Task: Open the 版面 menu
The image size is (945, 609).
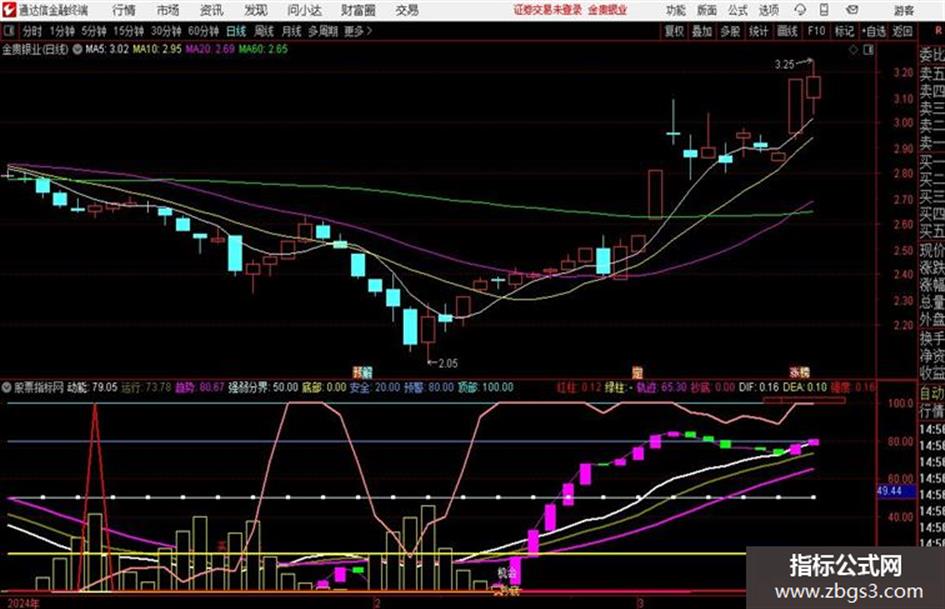Action: [x=707, y=10]
